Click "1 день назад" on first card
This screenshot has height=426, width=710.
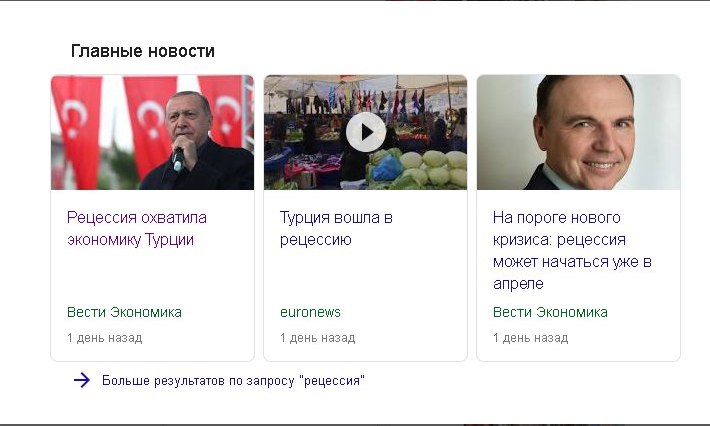[x=105, y=338]
